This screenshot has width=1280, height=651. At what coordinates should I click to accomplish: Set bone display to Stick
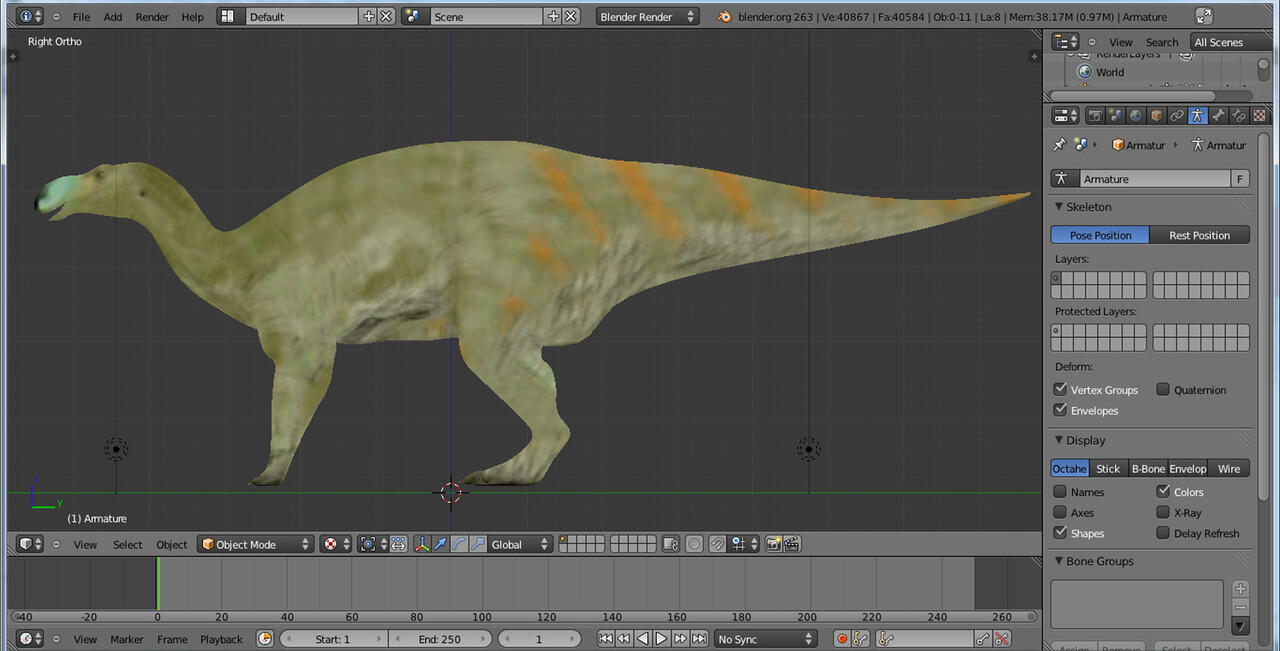(x=1108, y=468)
